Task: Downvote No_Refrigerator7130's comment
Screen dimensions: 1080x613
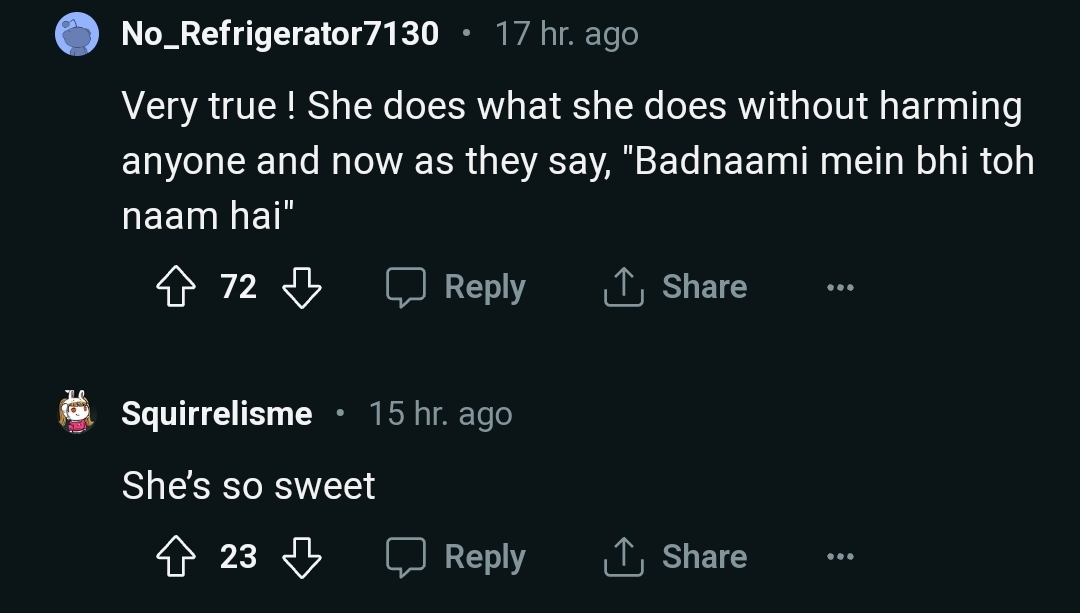Action: coord(302,288)
